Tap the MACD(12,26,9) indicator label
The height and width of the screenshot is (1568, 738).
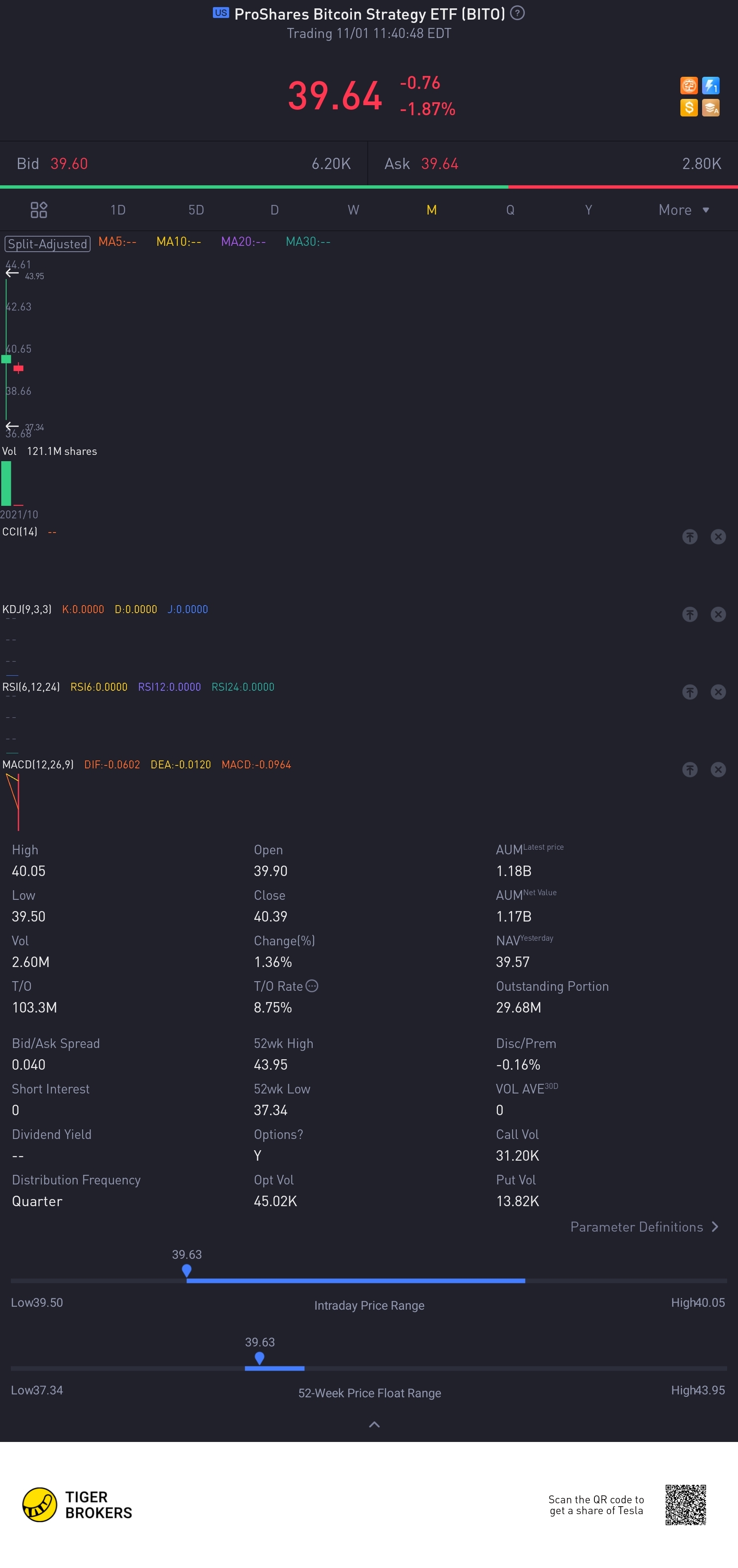click(38, 765)
